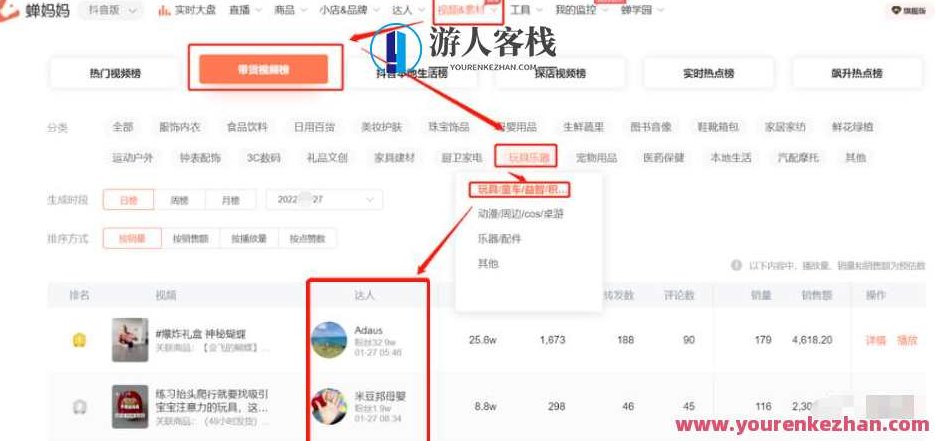935x441 pixels.
Task: Expand the 直播 menu
Action: [243, 11]
